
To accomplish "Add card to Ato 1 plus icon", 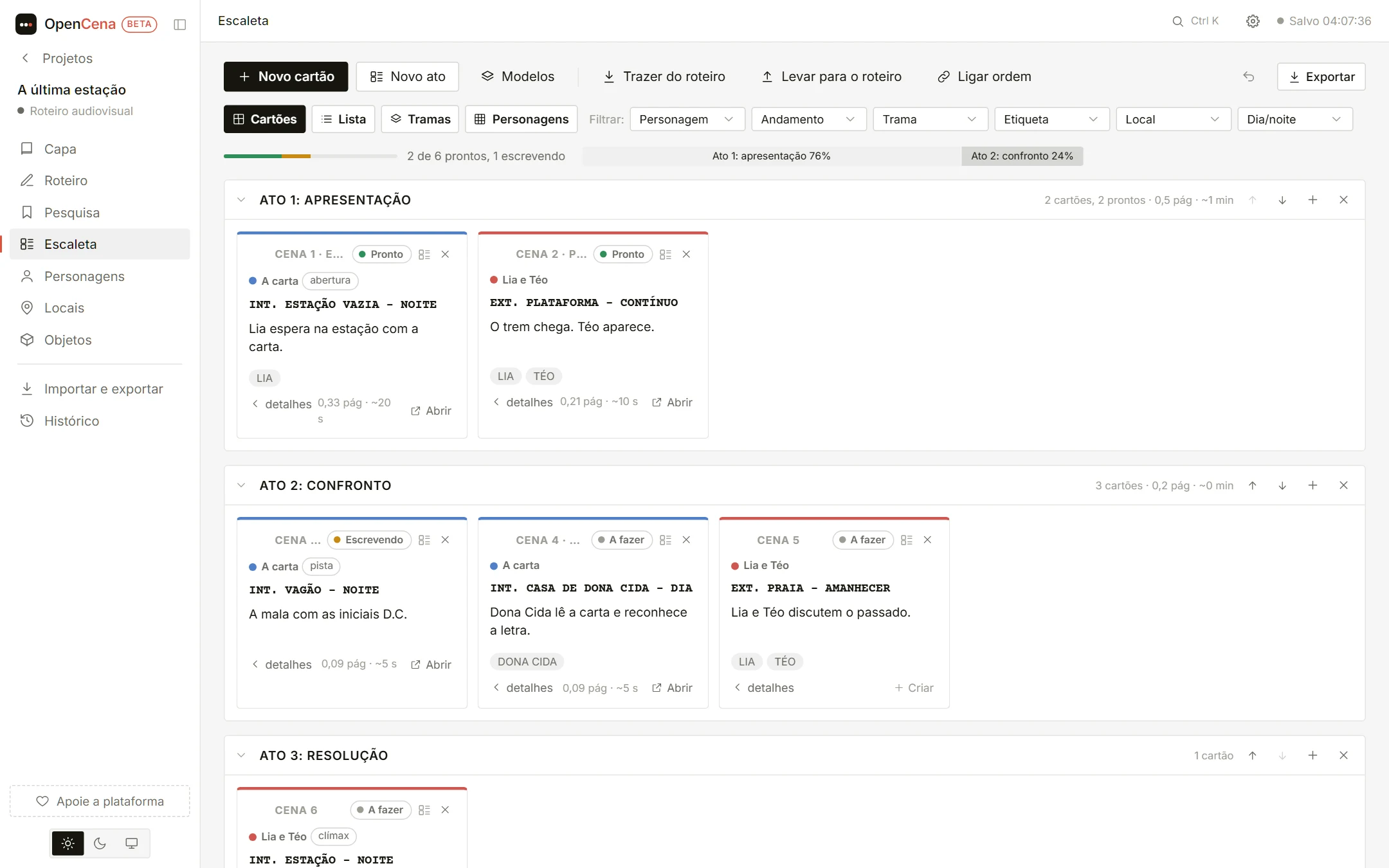I will [1312, 200].
